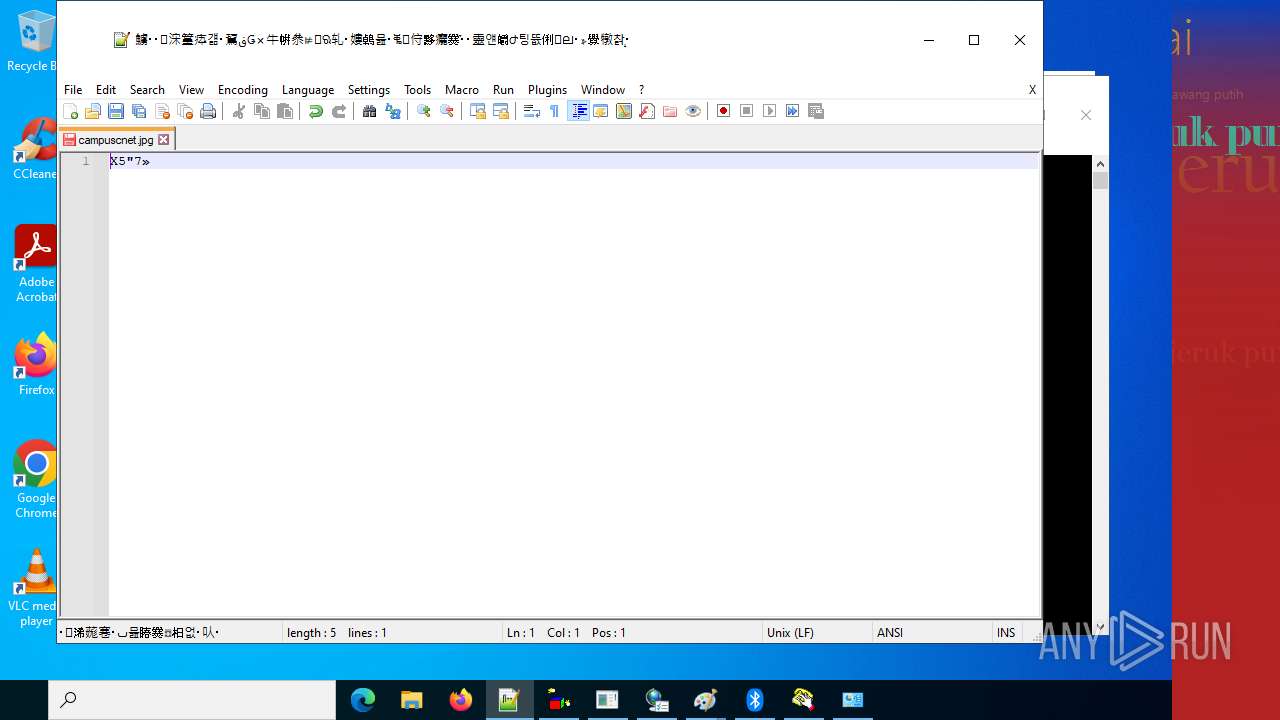
Task: Toggle synchronize horizontal scrolling icon
Action: [501, 111]
